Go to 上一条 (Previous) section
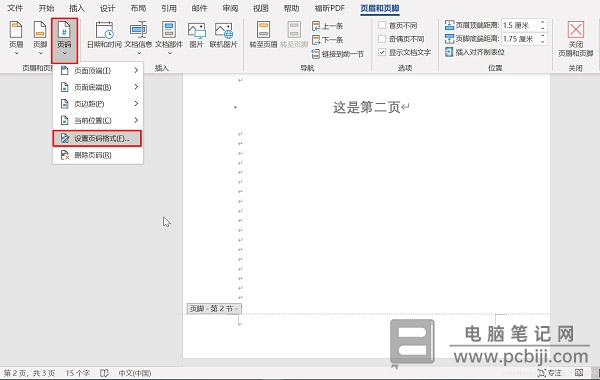This screenshot has width=600, height=380. tap(328, 26)
